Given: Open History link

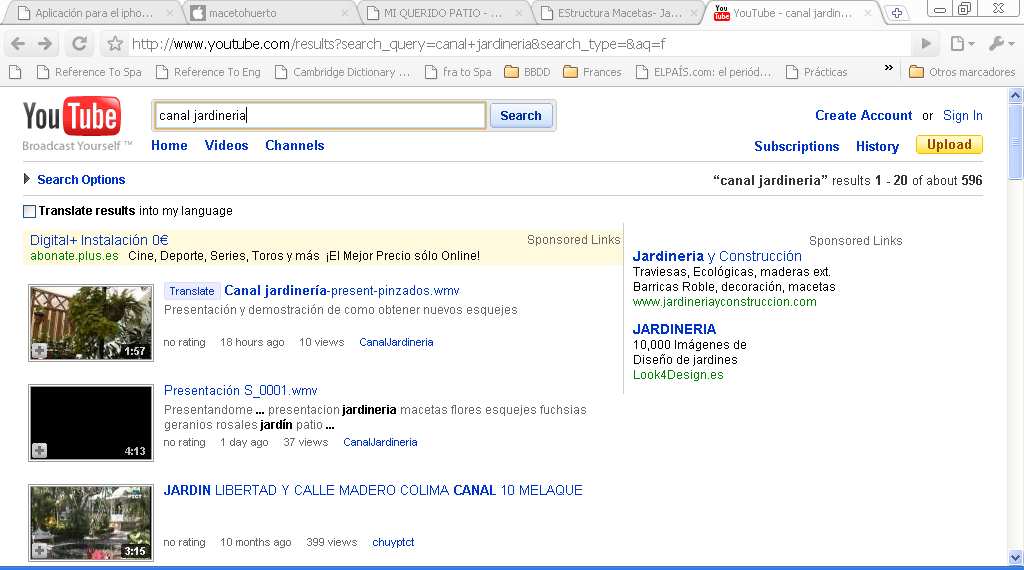Looking at the screenshot, I should click(x=877, y=146).
